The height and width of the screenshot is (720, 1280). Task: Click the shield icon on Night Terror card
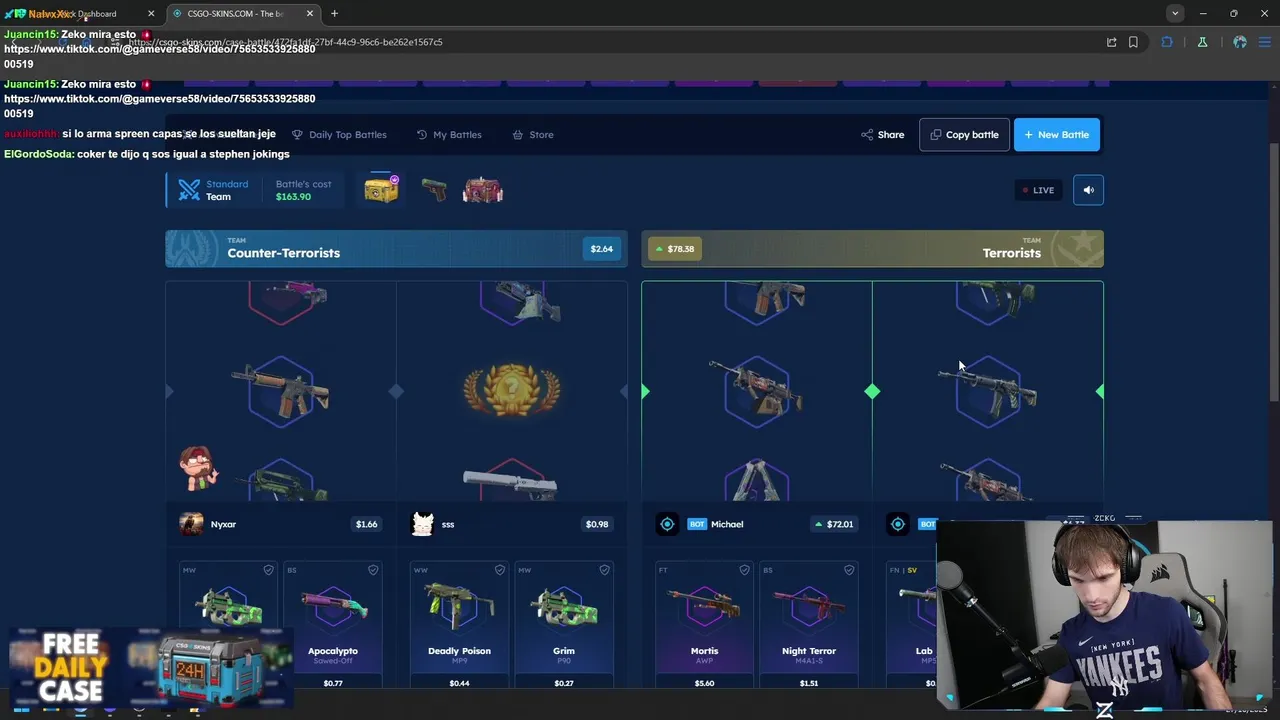point(849,570)
